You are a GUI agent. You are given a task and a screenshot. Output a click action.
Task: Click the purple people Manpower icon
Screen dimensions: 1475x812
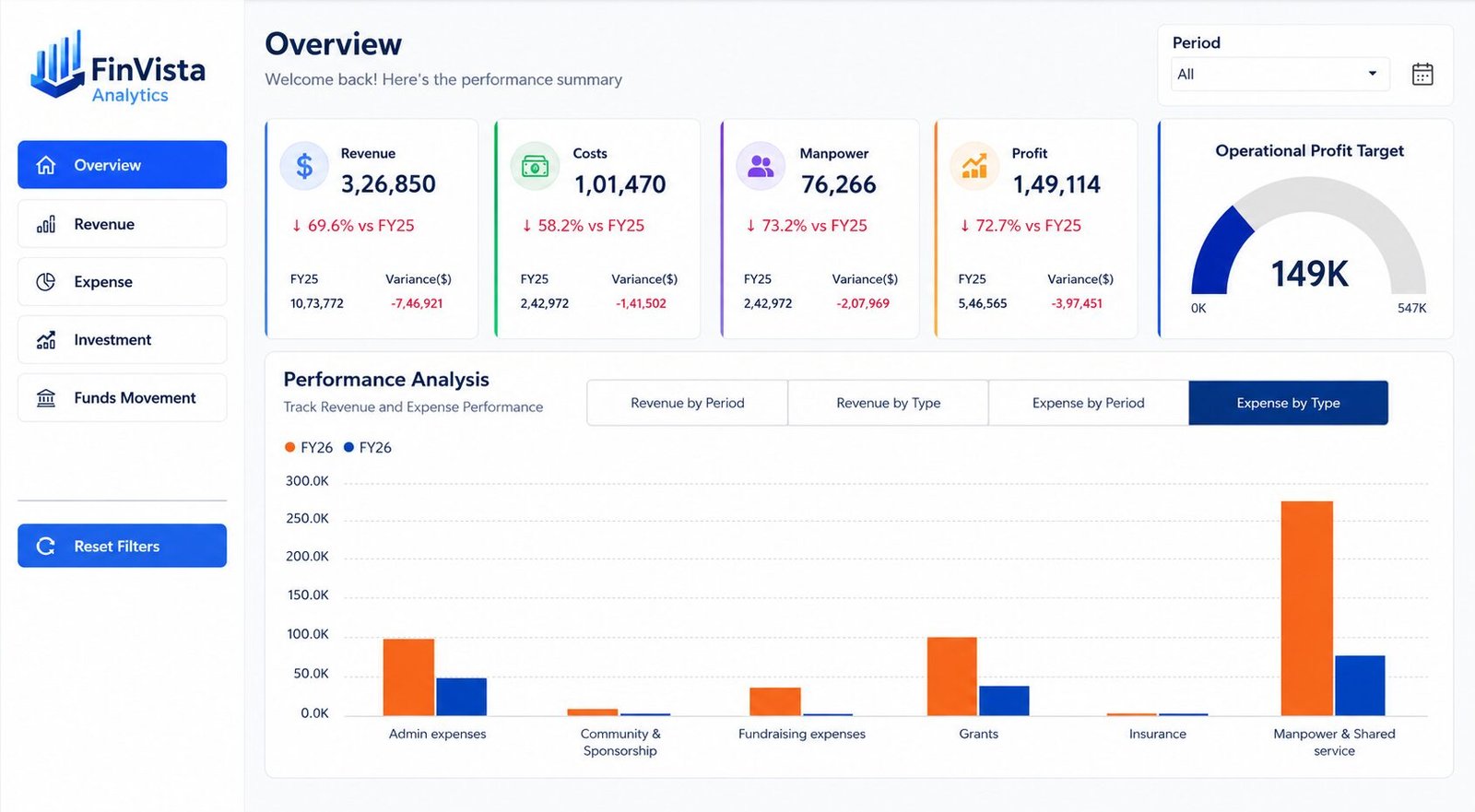pos(761,167)
